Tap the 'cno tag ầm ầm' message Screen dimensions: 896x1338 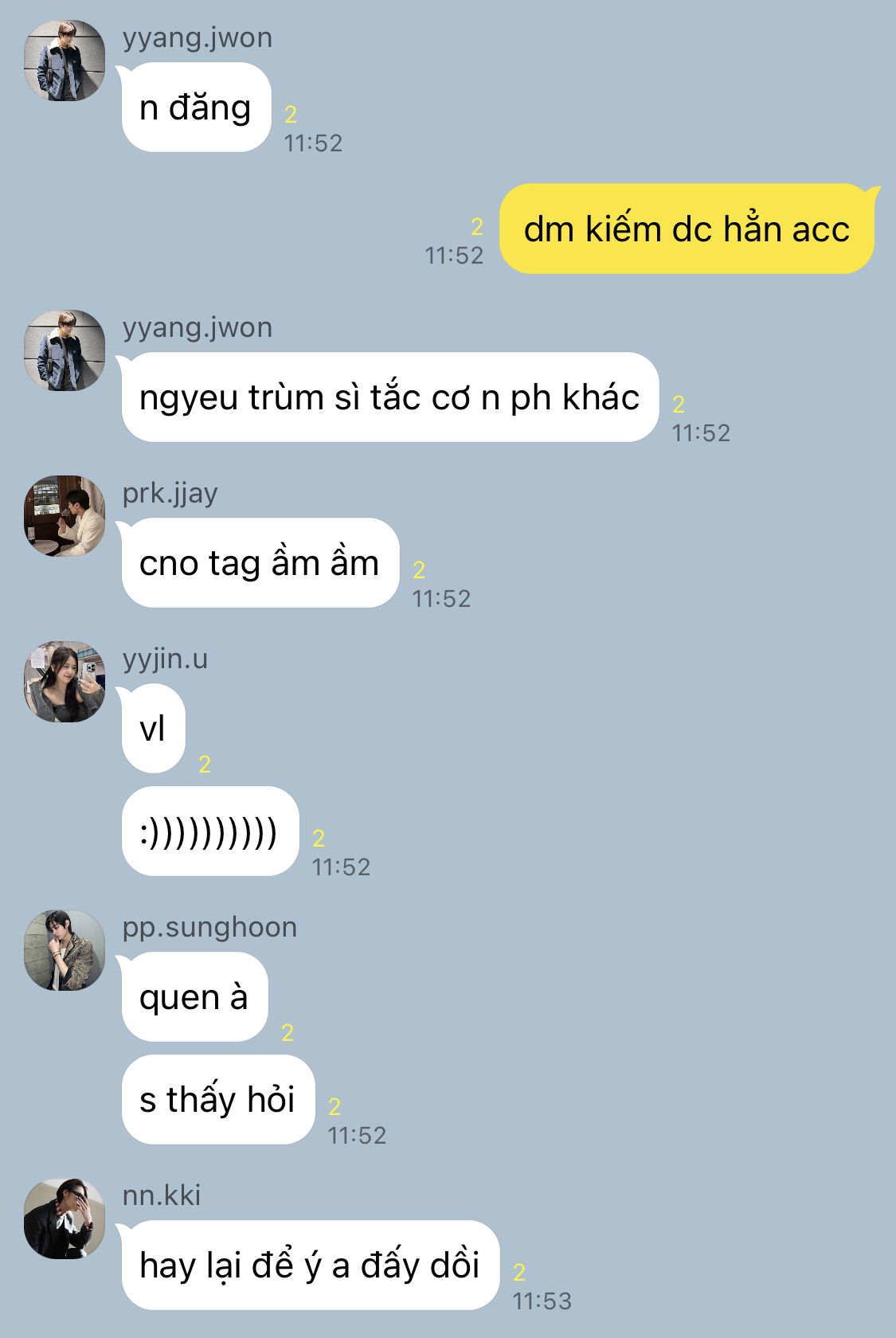(x=260, y=563)
